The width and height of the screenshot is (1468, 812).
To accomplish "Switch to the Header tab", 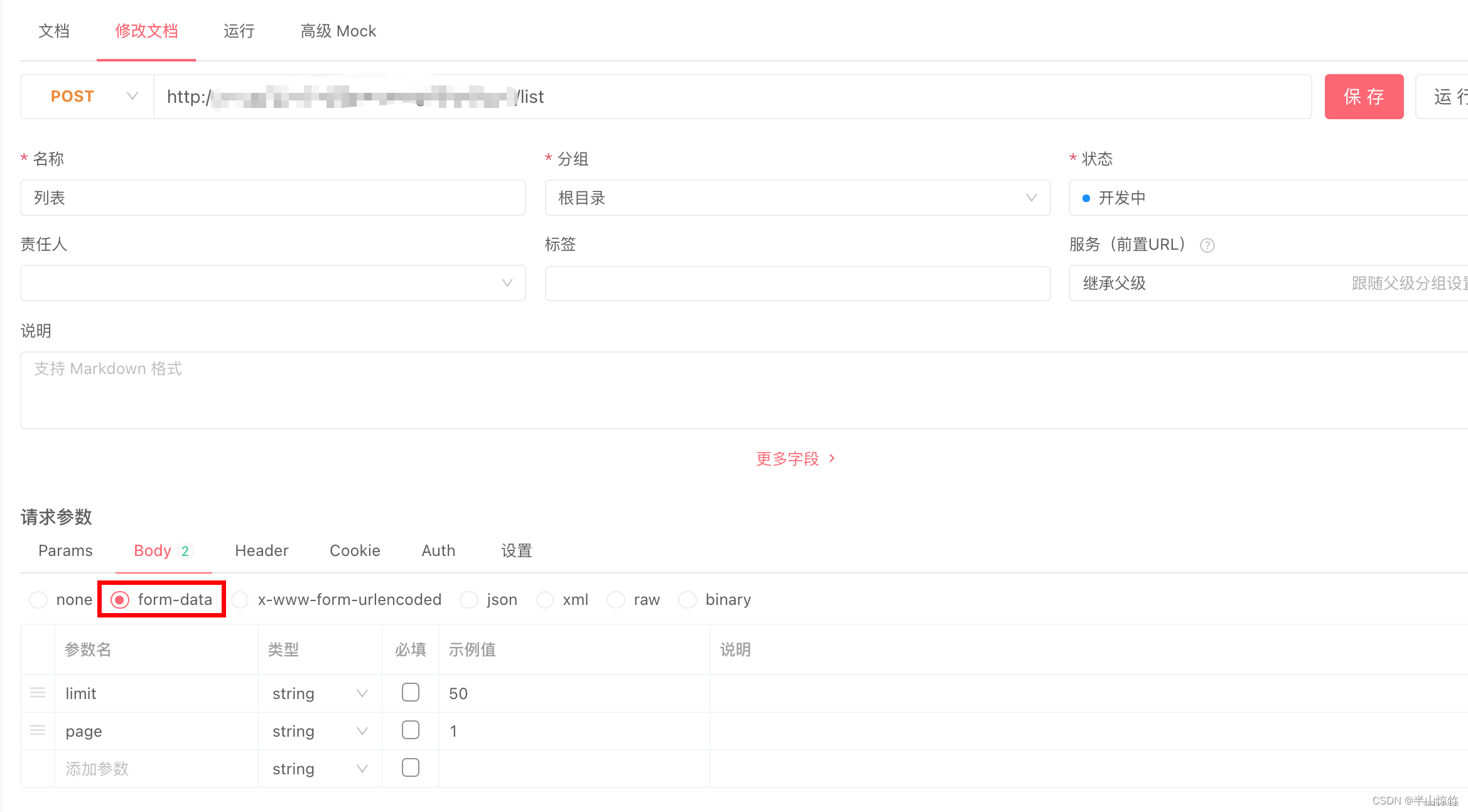I will tap(261, 550).
